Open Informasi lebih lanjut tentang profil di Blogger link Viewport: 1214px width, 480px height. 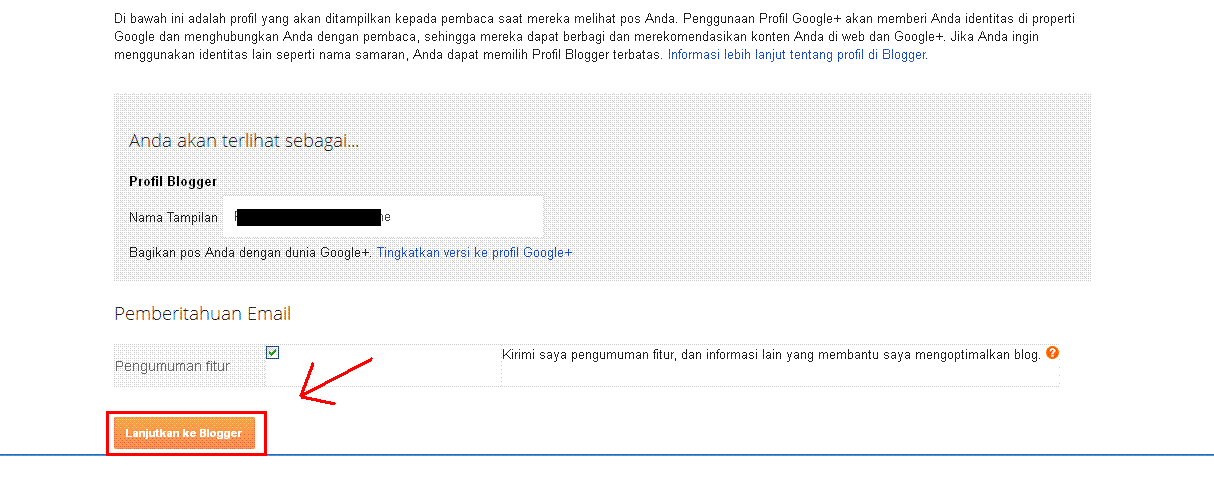point(797,55)
